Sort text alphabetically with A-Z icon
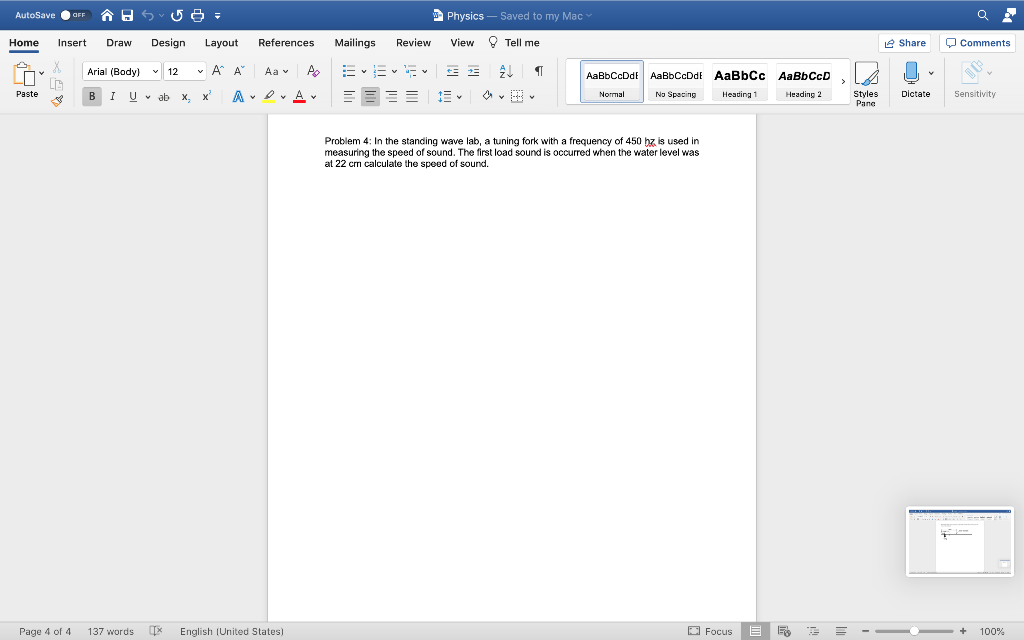The width and height of the screenshot is (1024, 640). [506, 71]
